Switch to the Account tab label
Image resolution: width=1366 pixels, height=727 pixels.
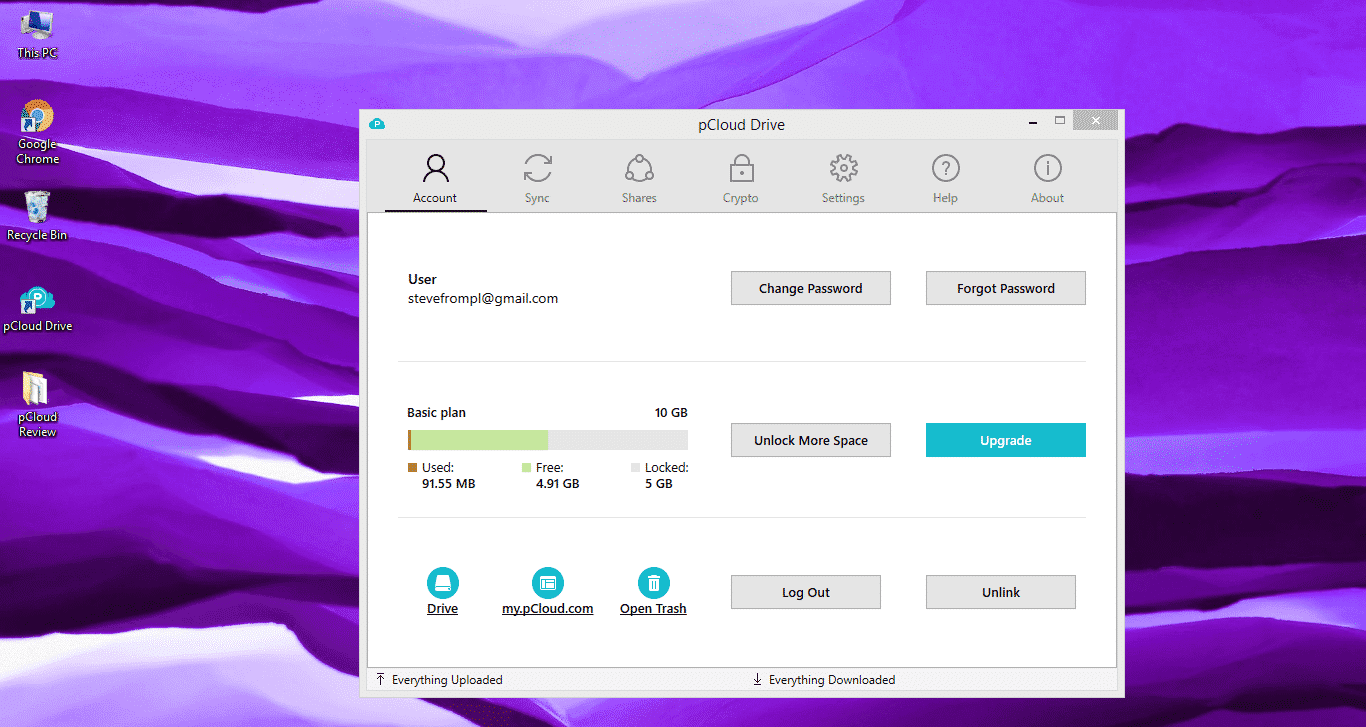(435, 198)
